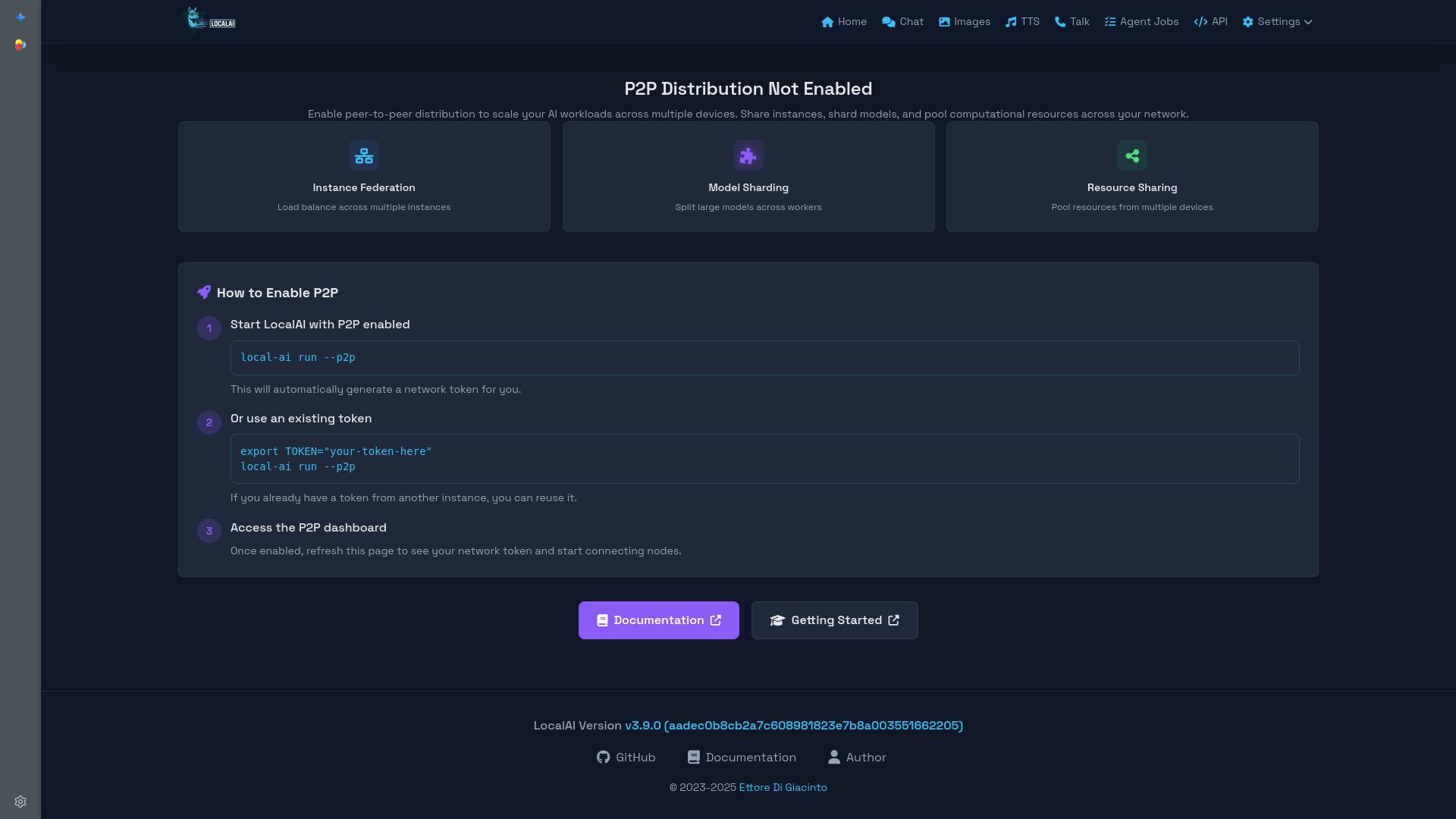1456x819 pixels.
Task: Click 'Or use an existing token' step title
Action: (301, 419)
